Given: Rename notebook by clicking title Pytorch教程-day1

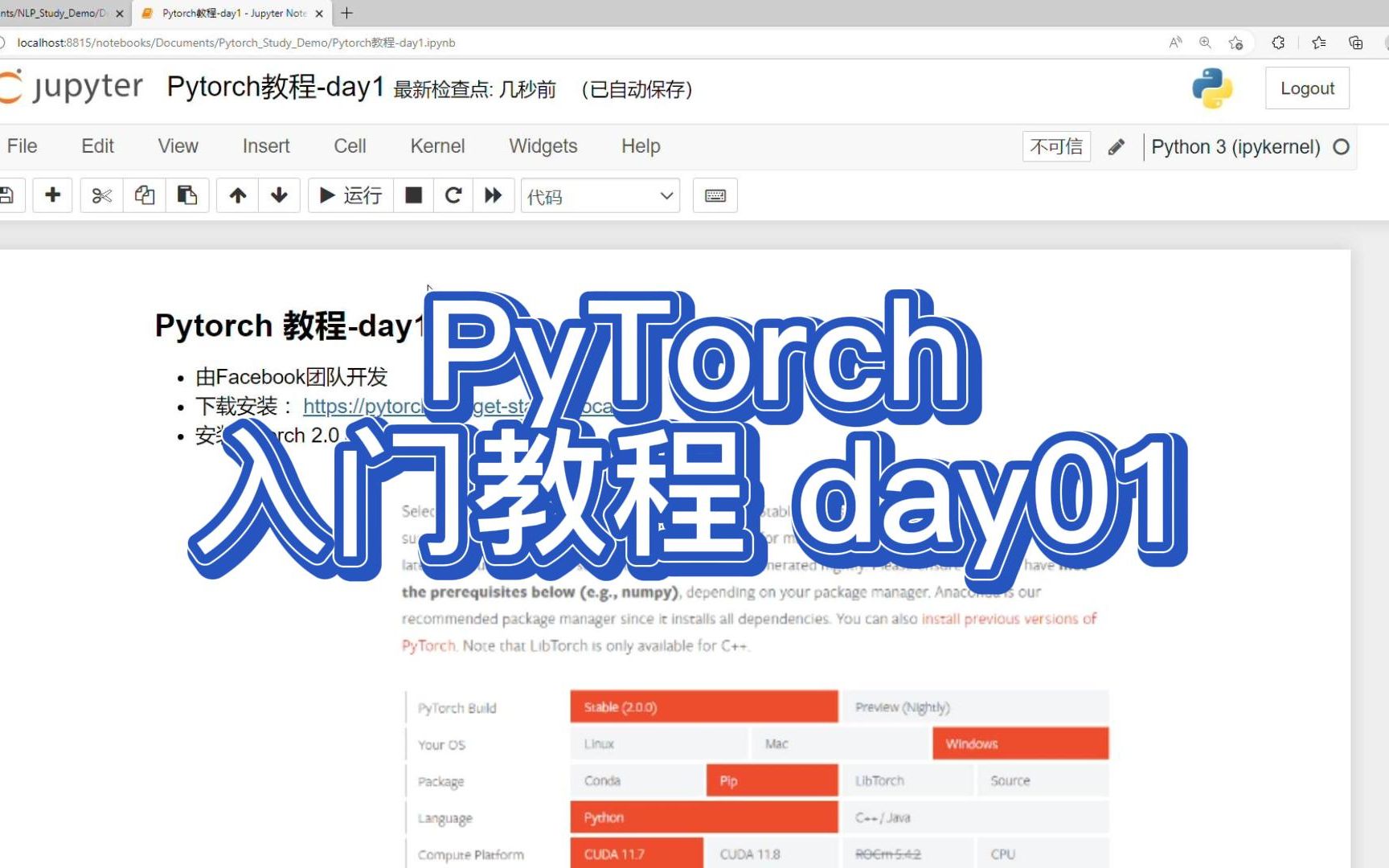Looking at the screenshot, I should (276, 87).
